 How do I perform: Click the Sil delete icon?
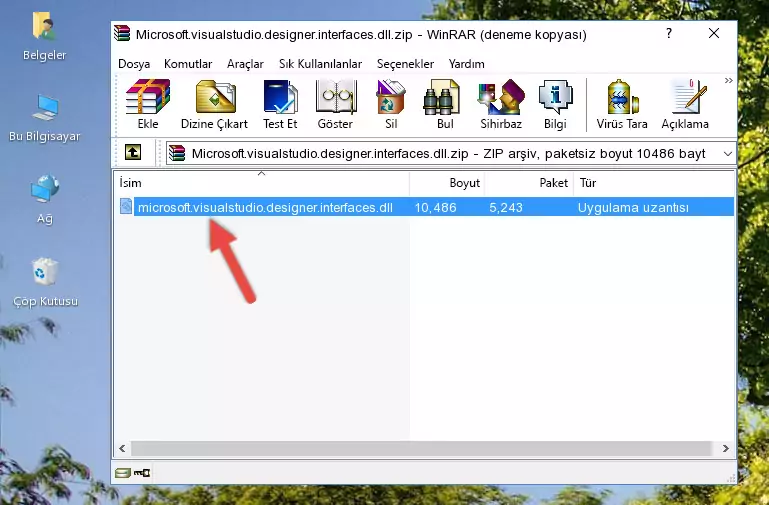[x=391, y=104]
